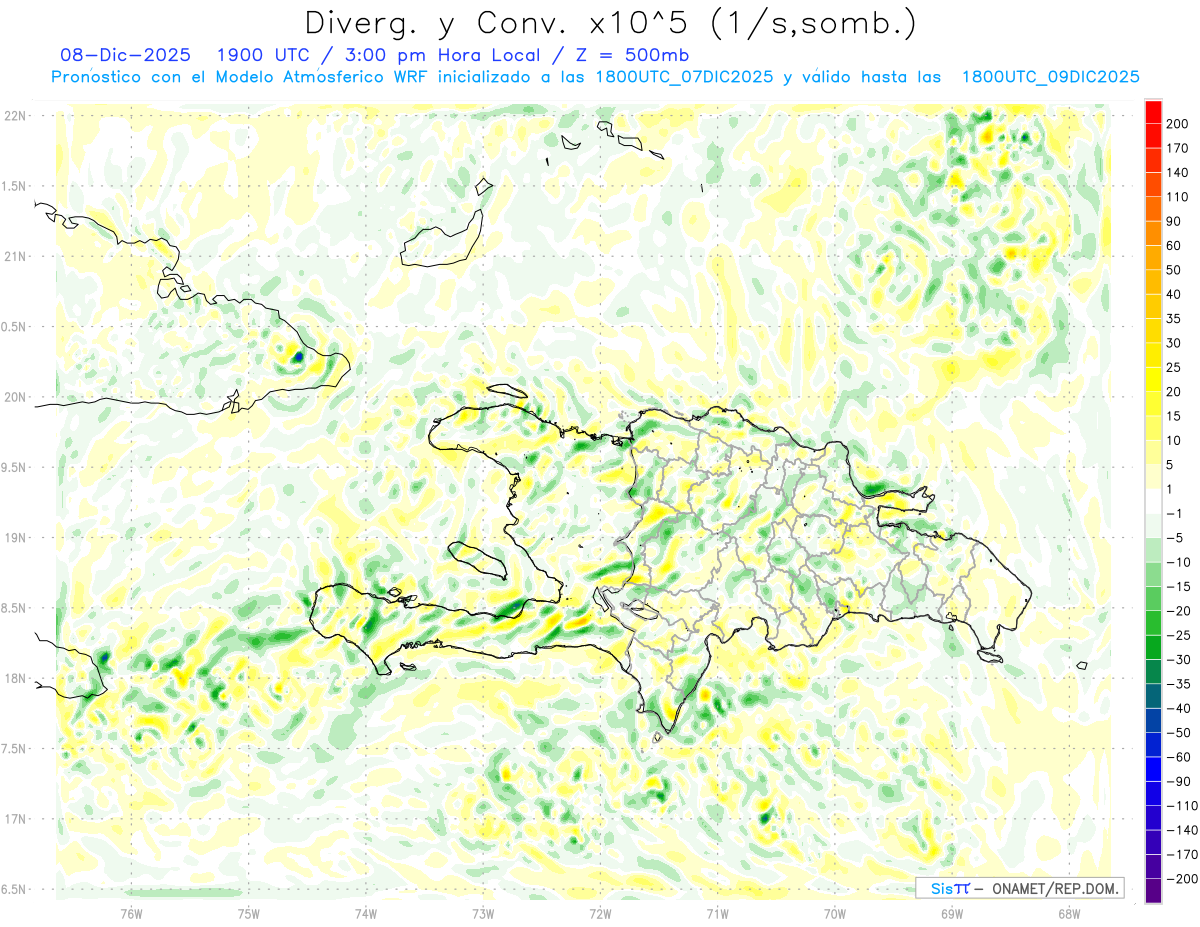Click the dark purple swatch below -200
The height and width of the screenshot is (927, 1200).
[x=1153, y=890]
